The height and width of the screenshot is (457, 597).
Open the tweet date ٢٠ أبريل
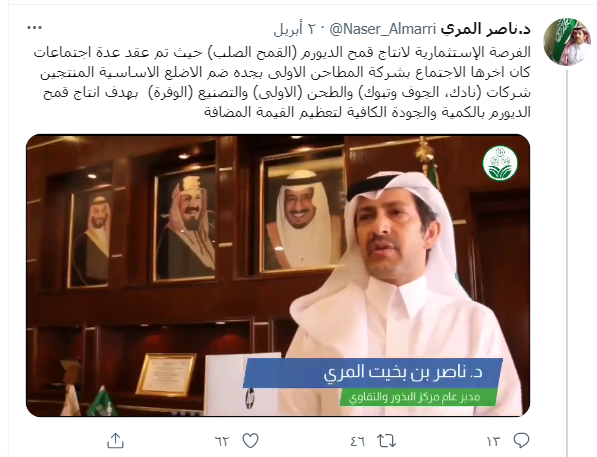(x=295, y=29)
